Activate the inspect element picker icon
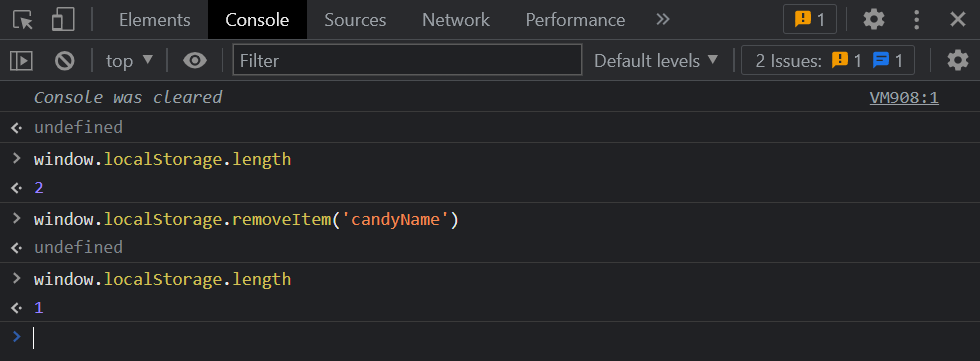The height and width of the screenshot is (361, 980). point(23,20)
